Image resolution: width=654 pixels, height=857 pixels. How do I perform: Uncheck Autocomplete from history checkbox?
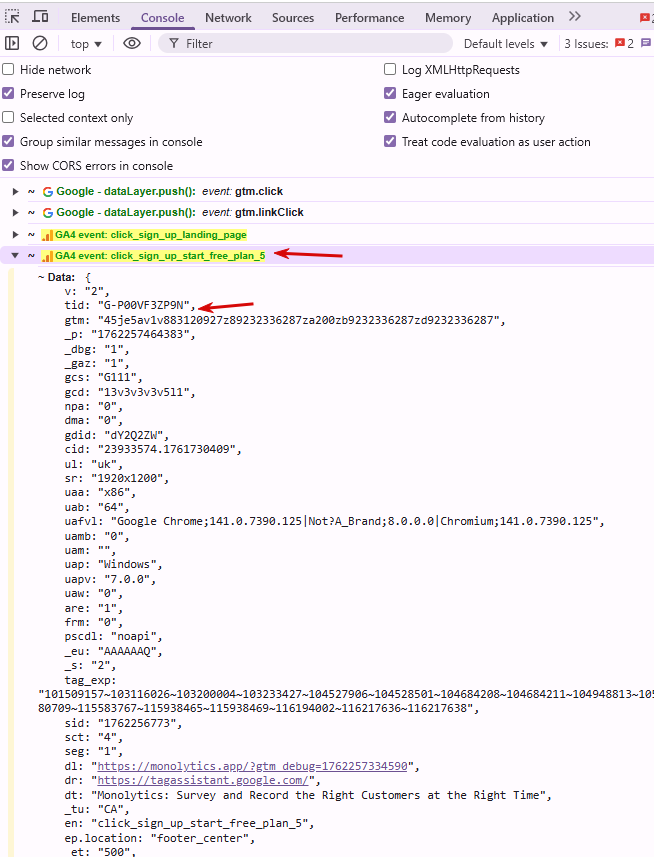pos(390,118)
